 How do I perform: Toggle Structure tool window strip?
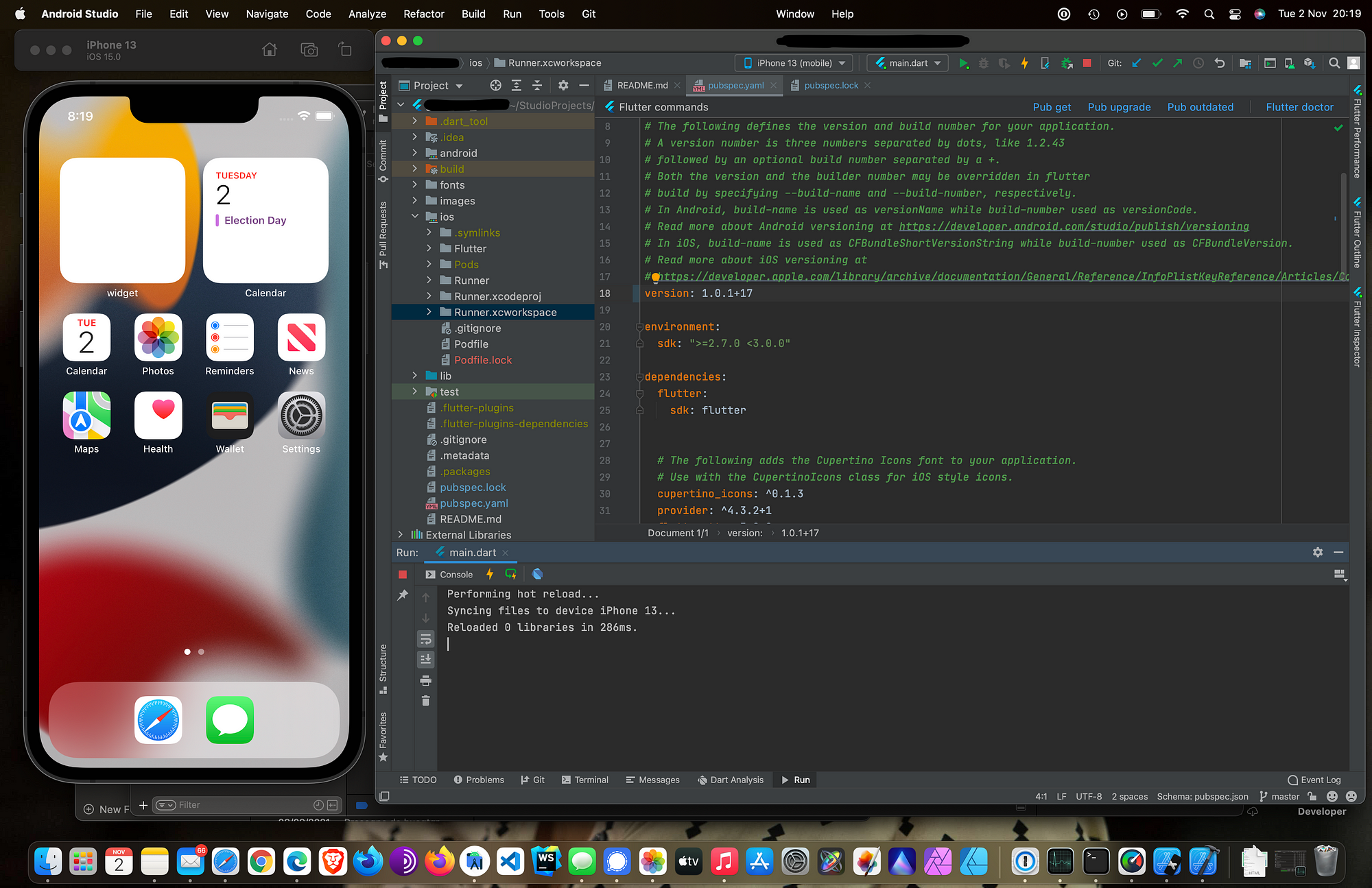coord(383,669)
